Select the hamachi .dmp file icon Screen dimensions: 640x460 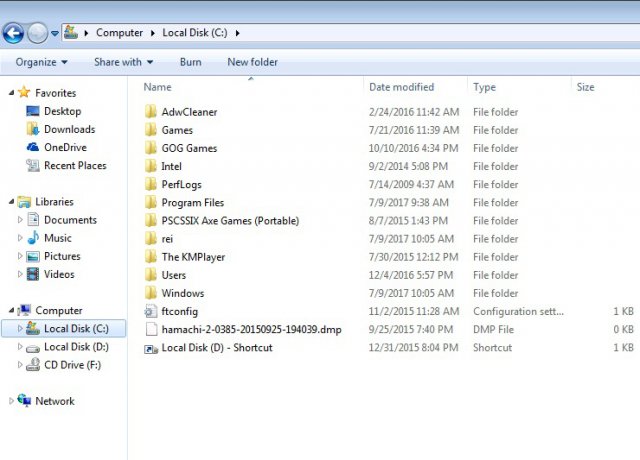pos(151,329)
